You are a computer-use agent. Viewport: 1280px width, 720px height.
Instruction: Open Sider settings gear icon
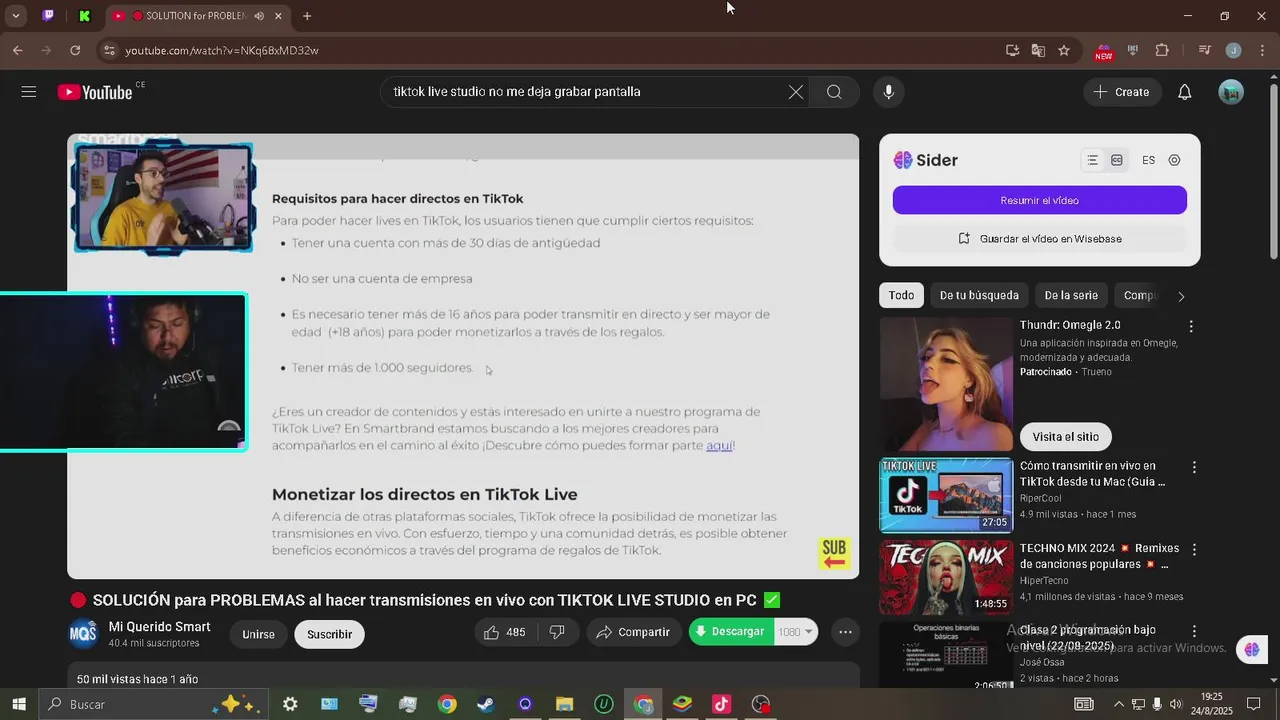[1174, 160]
